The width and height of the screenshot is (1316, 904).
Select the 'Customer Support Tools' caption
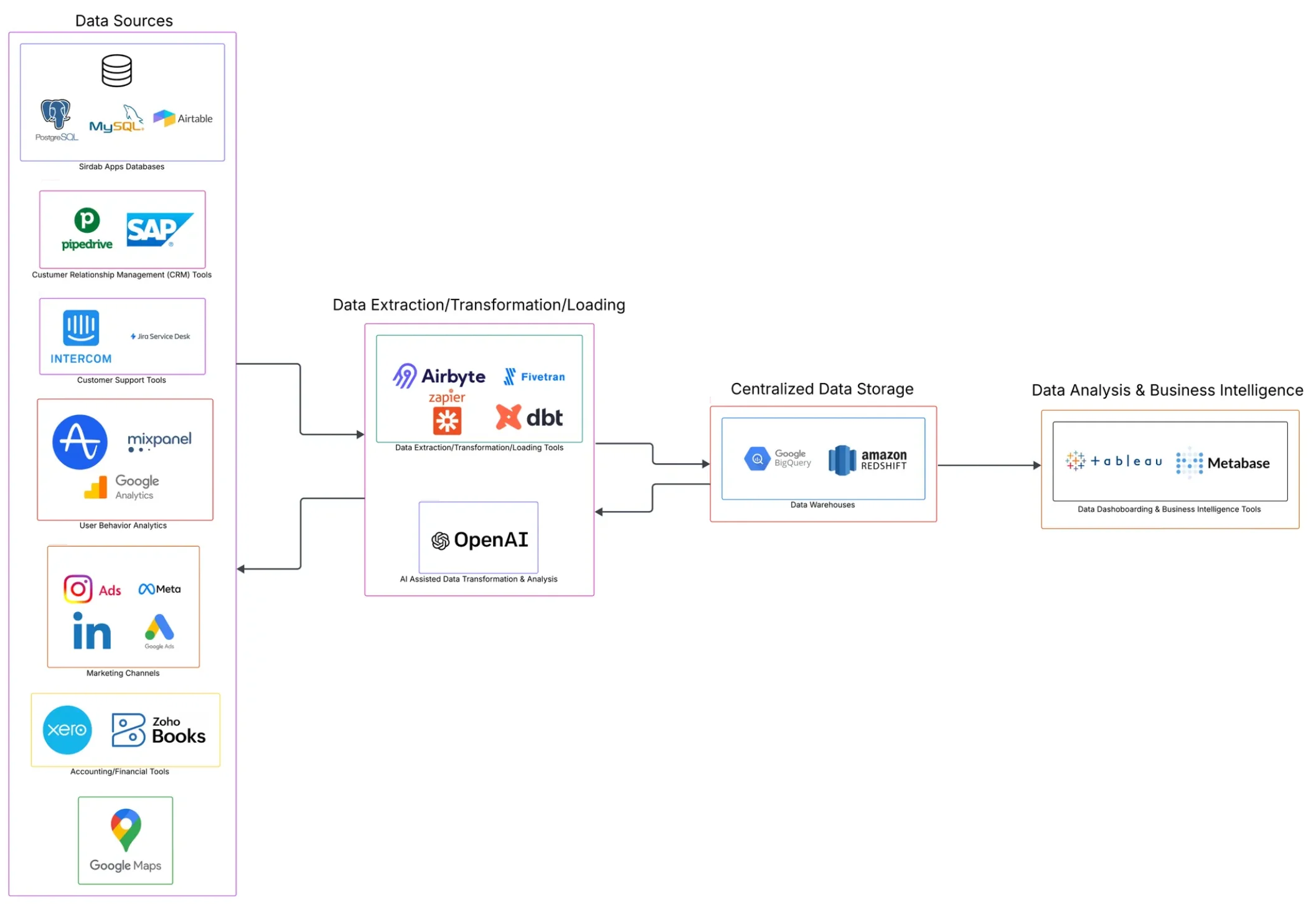pos(121,380)
